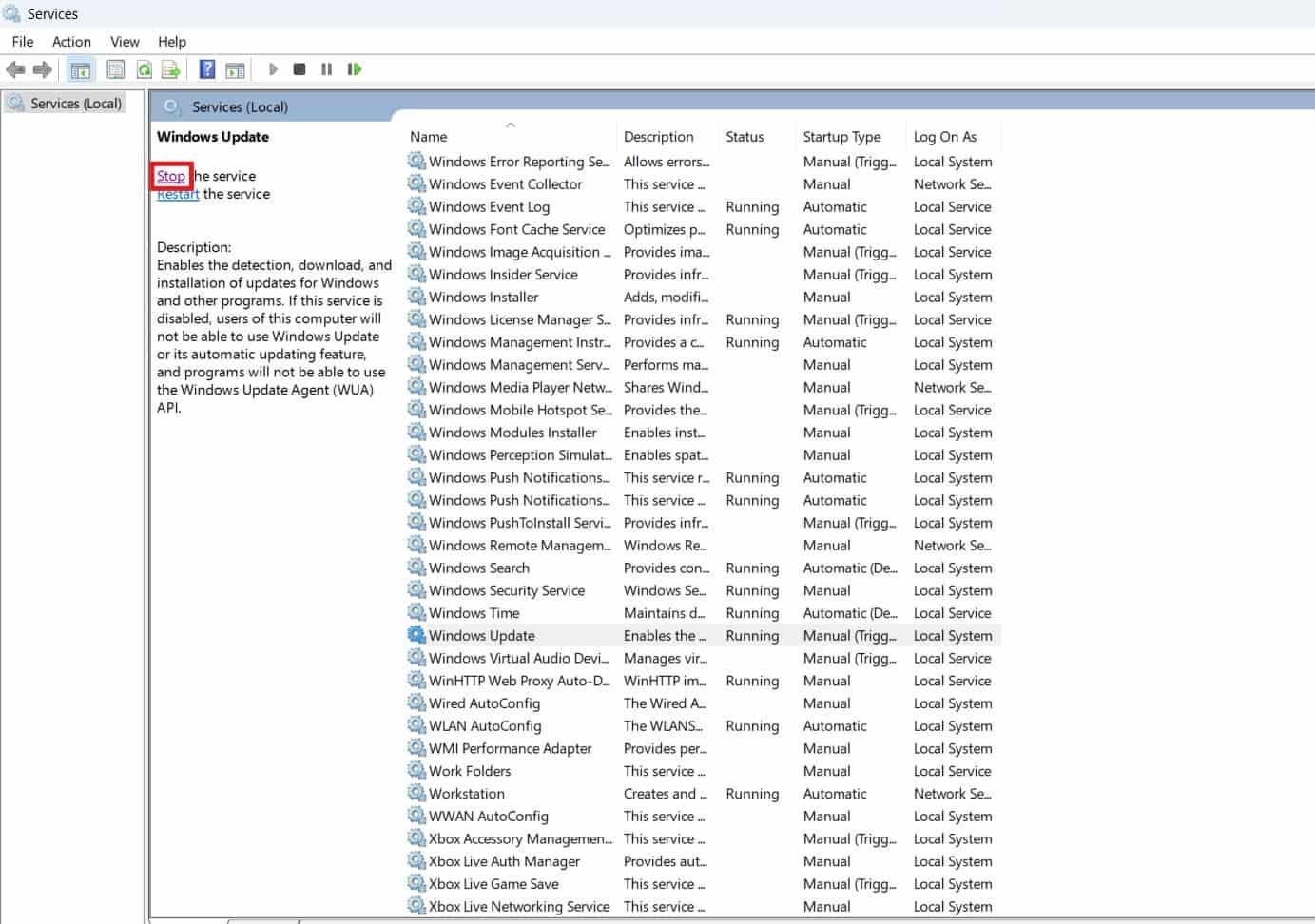
Task: Open the Help toolbar icon
Action: pos(206,69)
